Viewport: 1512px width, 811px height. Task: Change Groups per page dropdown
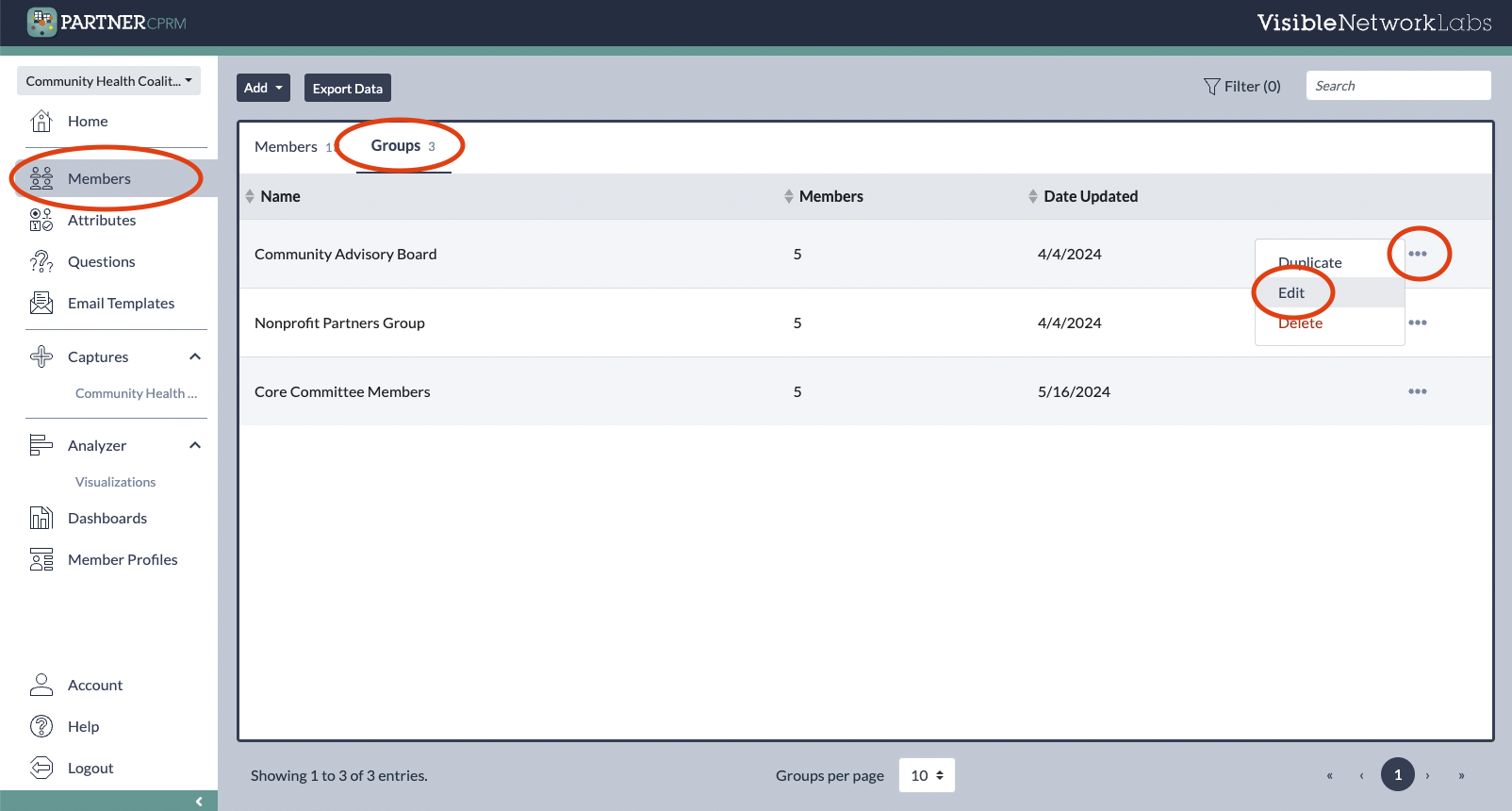pos(927,775)
